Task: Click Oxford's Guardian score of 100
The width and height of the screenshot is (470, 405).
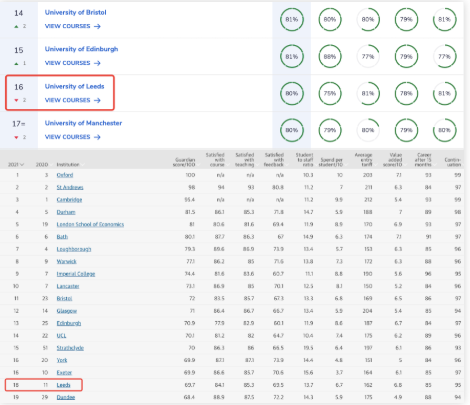Action: (190, 175)
